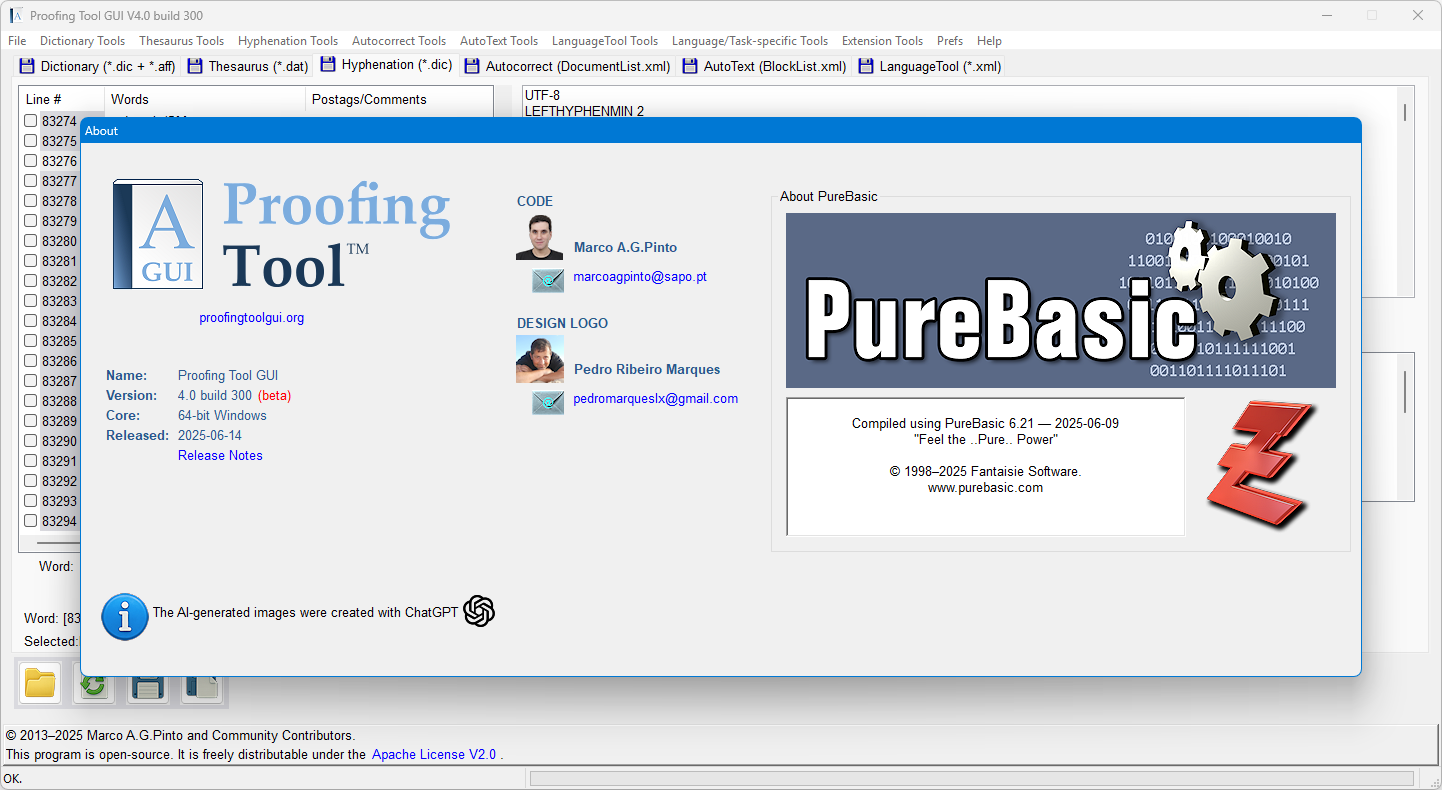Open the File menu
This screenshot has width=1442, height=790.
pos(17,41)
